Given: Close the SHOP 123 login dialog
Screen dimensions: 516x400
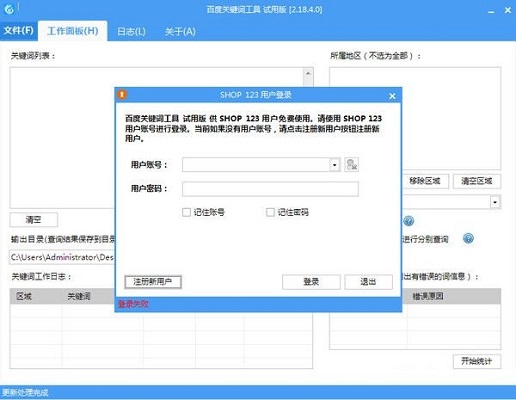Looking at the screenshot, I should tap(392, 96).
